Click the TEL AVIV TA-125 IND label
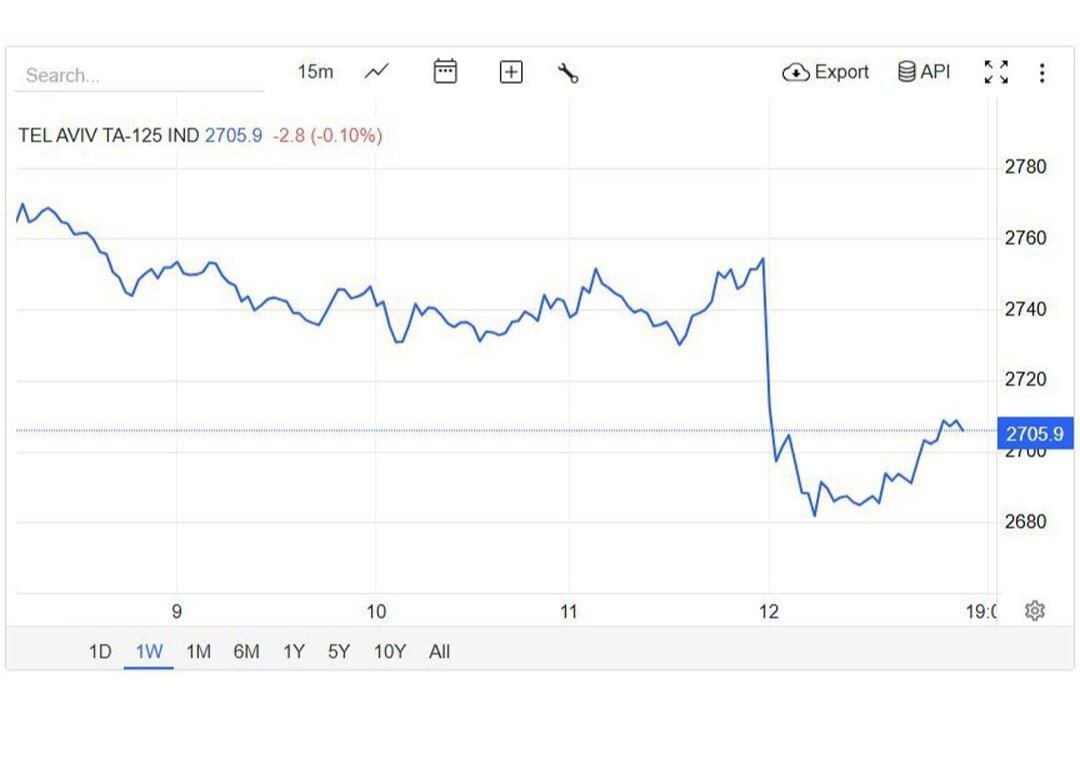The height and width of the screenshot is (758, 1080). [109, 135]
